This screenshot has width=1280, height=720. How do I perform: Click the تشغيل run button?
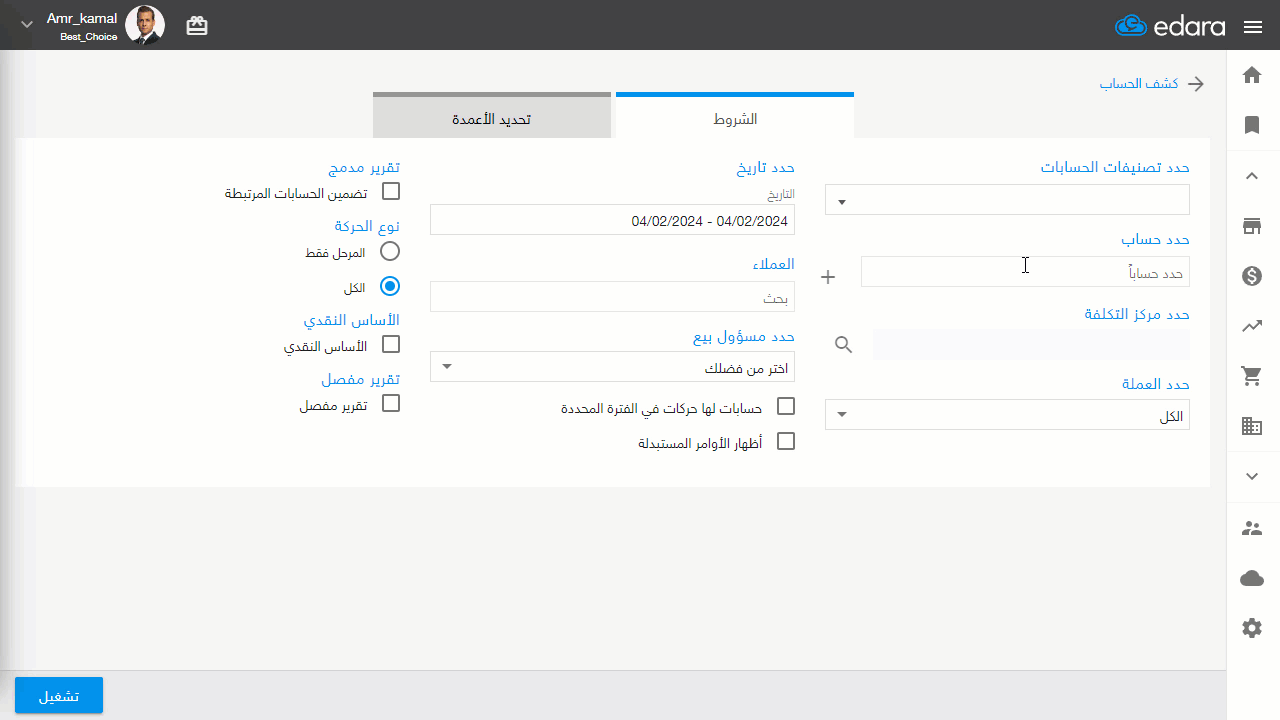(59, 696)
